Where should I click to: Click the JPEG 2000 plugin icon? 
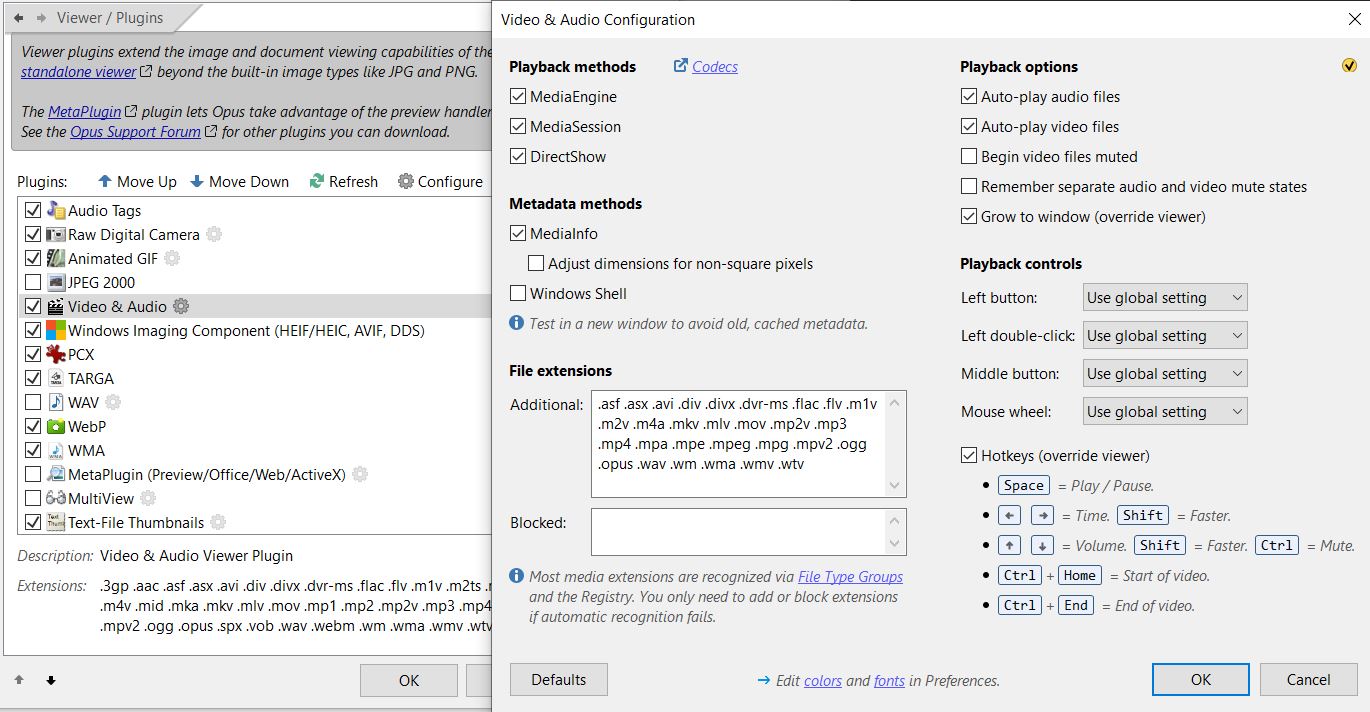[56, 282]
